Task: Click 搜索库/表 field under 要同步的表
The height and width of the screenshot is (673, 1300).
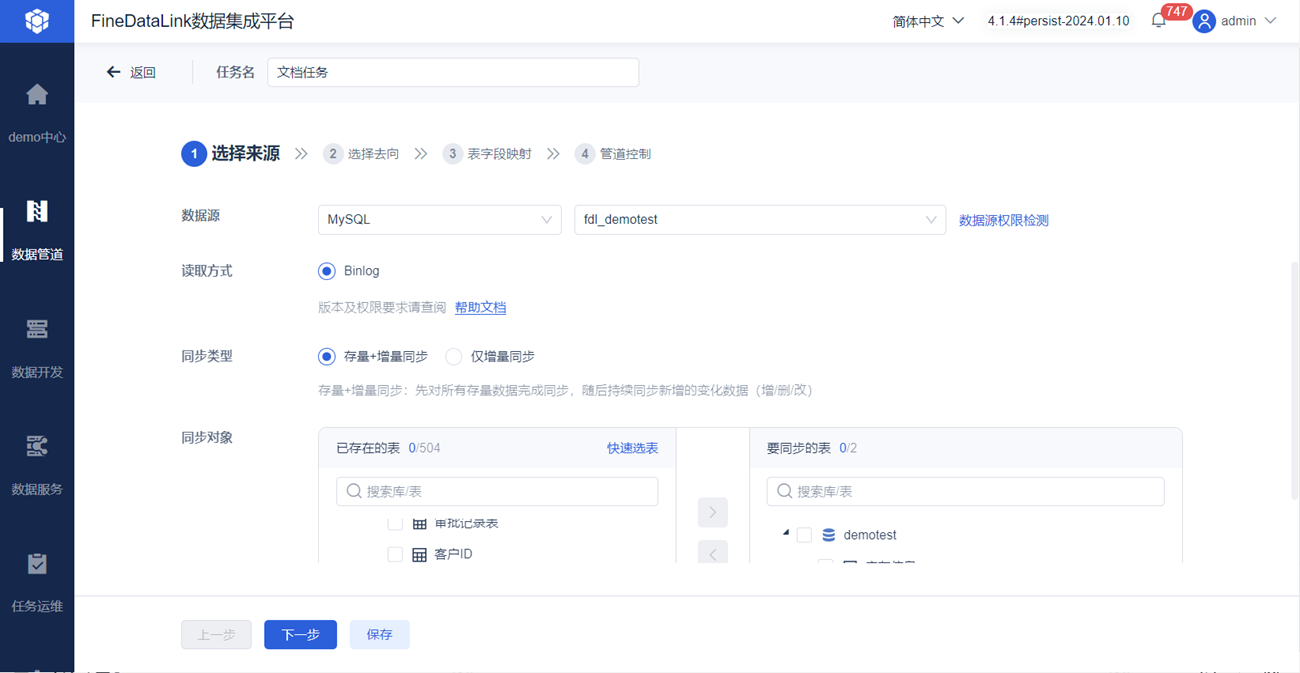Action: tap(965, 491)
